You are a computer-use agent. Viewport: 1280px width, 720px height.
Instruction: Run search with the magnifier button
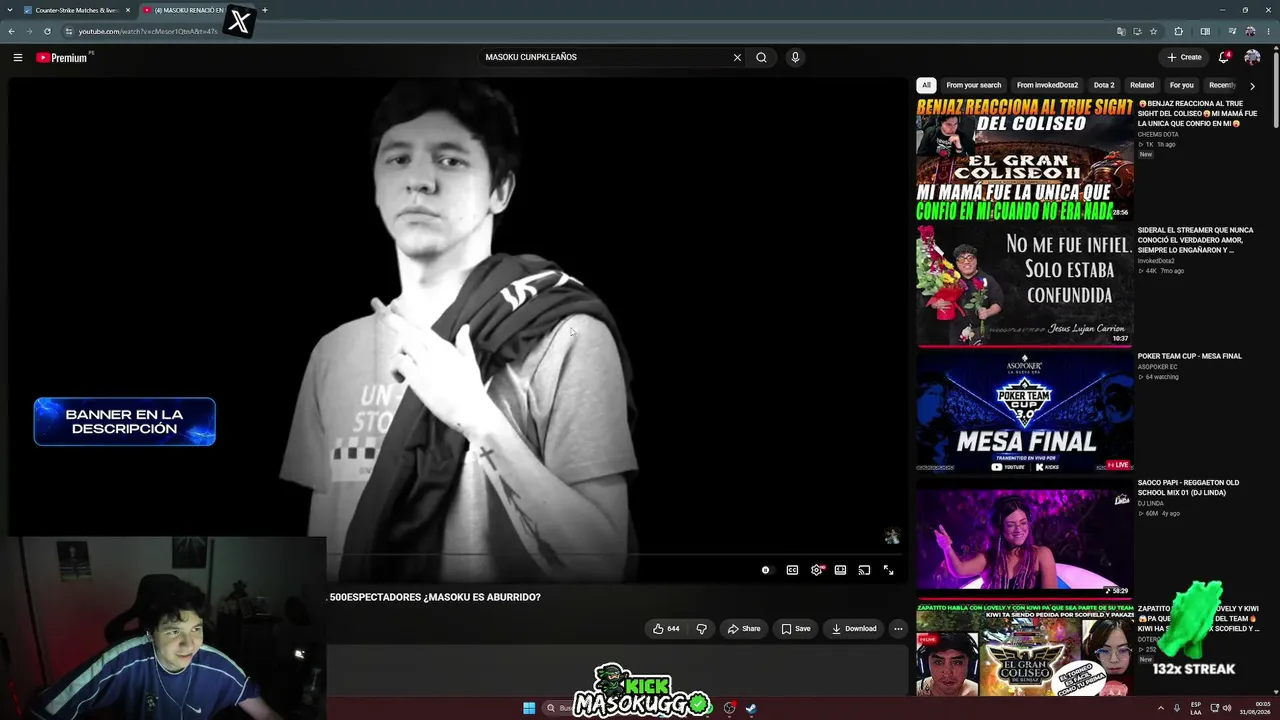(761, 57)
